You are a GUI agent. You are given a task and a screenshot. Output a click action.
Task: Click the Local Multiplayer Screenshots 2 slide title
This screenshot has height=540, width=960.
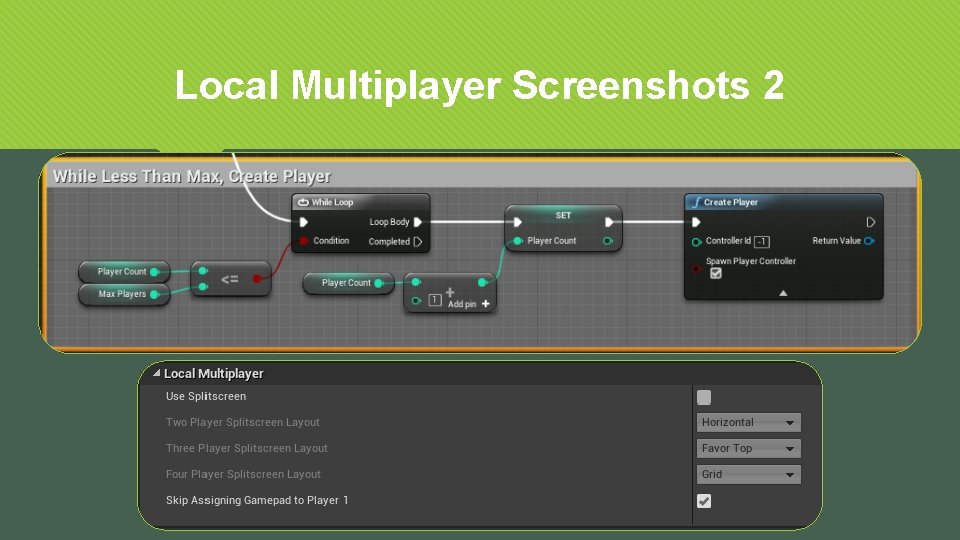click(479, 85)
